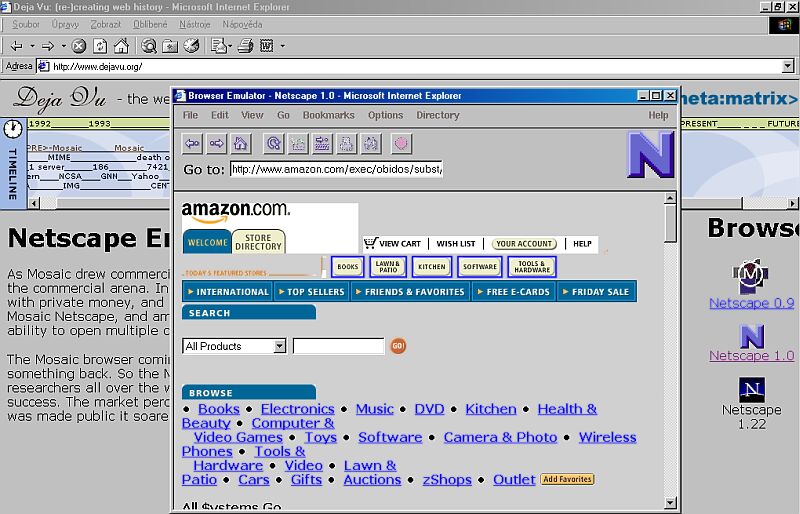Image resolution: width=800 pixels, height=514 pixels.
Task: Refresh the page in Internet Explorer toolbar
Action: point(100,46)
